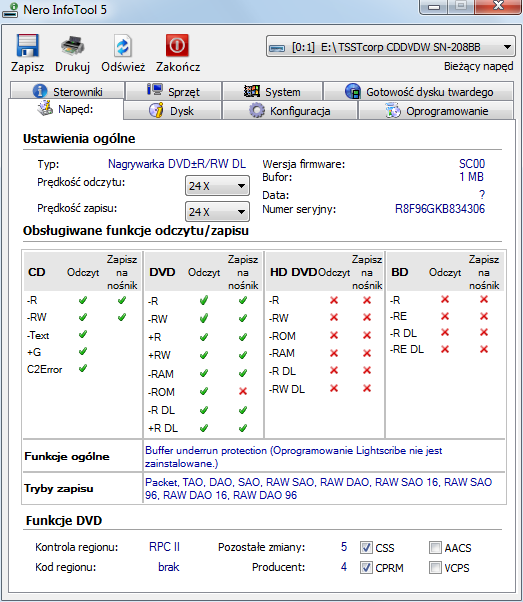Click the Nero InfoTool title bar icon
The image size is (523, 602).
(x=10, y=10)
